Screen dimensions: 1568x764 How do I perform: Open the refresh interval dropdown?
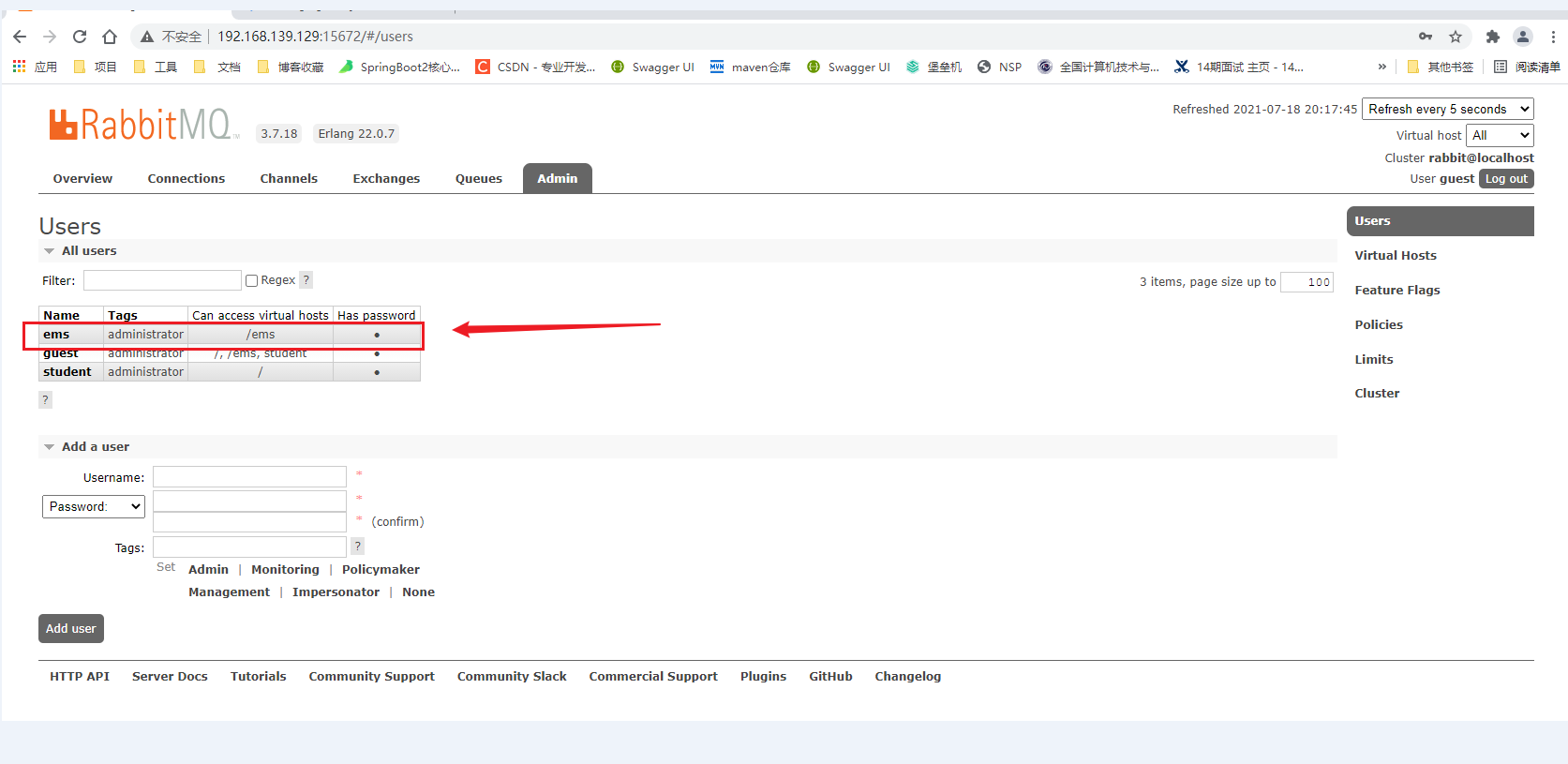(x=1447, y=109)
